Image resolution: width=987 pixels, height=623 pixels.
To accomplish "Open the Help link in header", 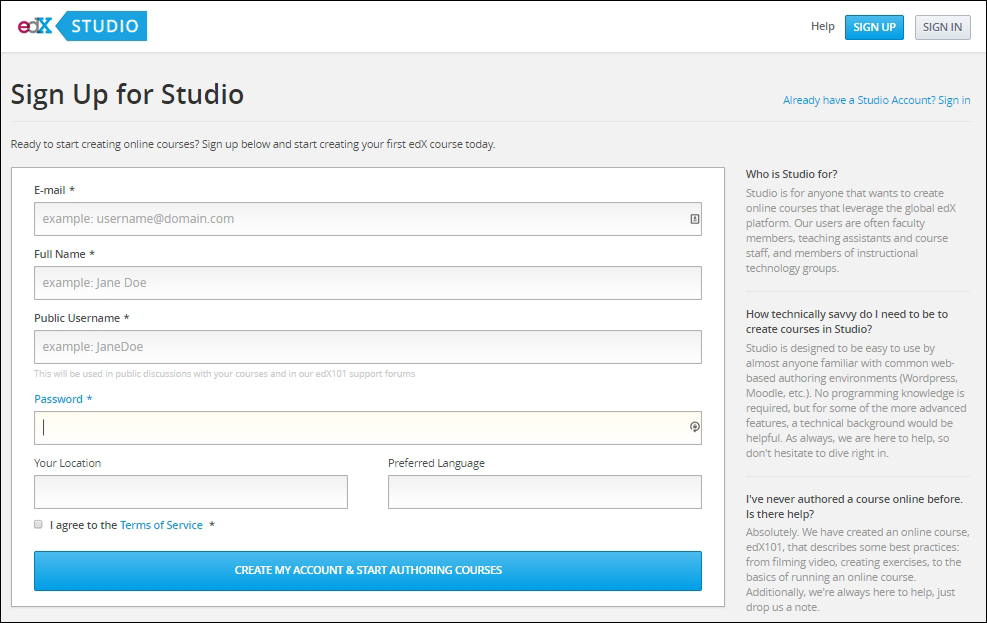I will 822,26.
